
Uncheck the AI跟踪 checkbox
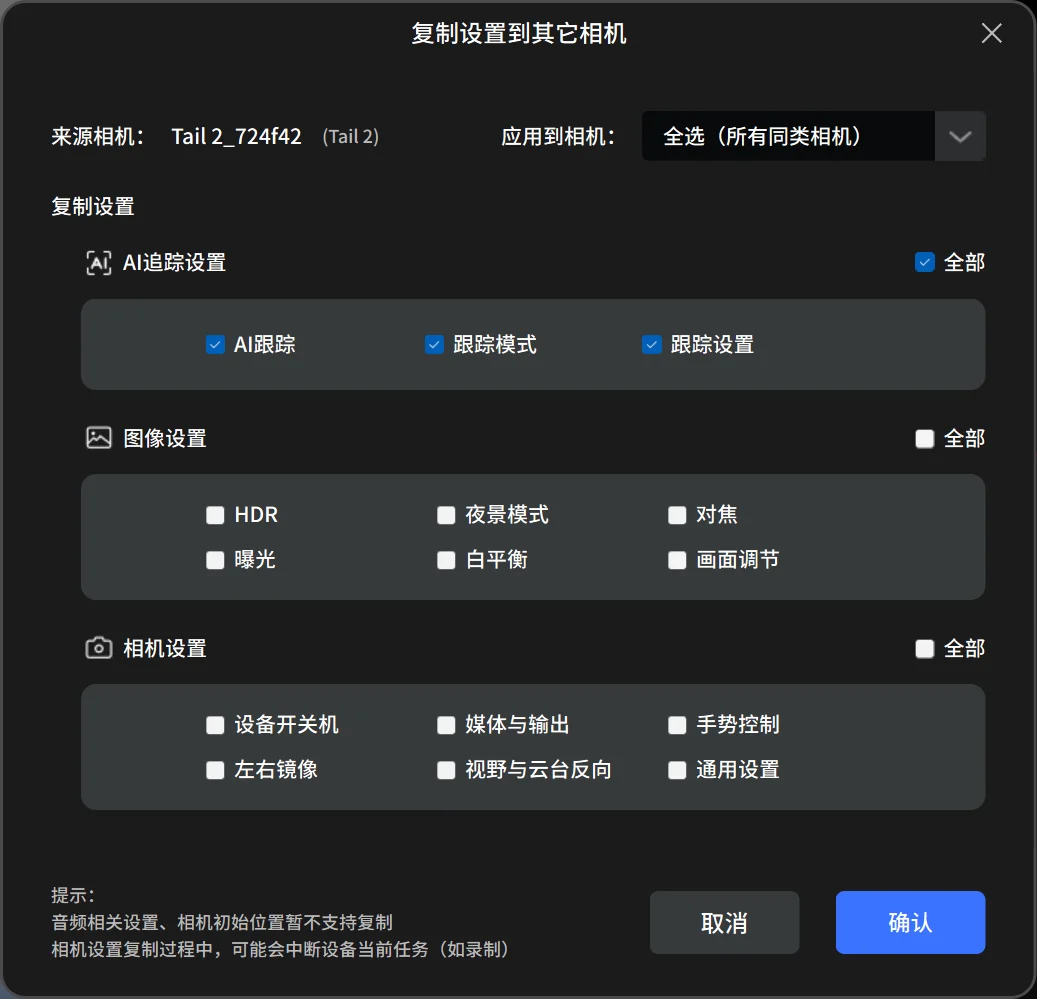(x=215, y=344)
